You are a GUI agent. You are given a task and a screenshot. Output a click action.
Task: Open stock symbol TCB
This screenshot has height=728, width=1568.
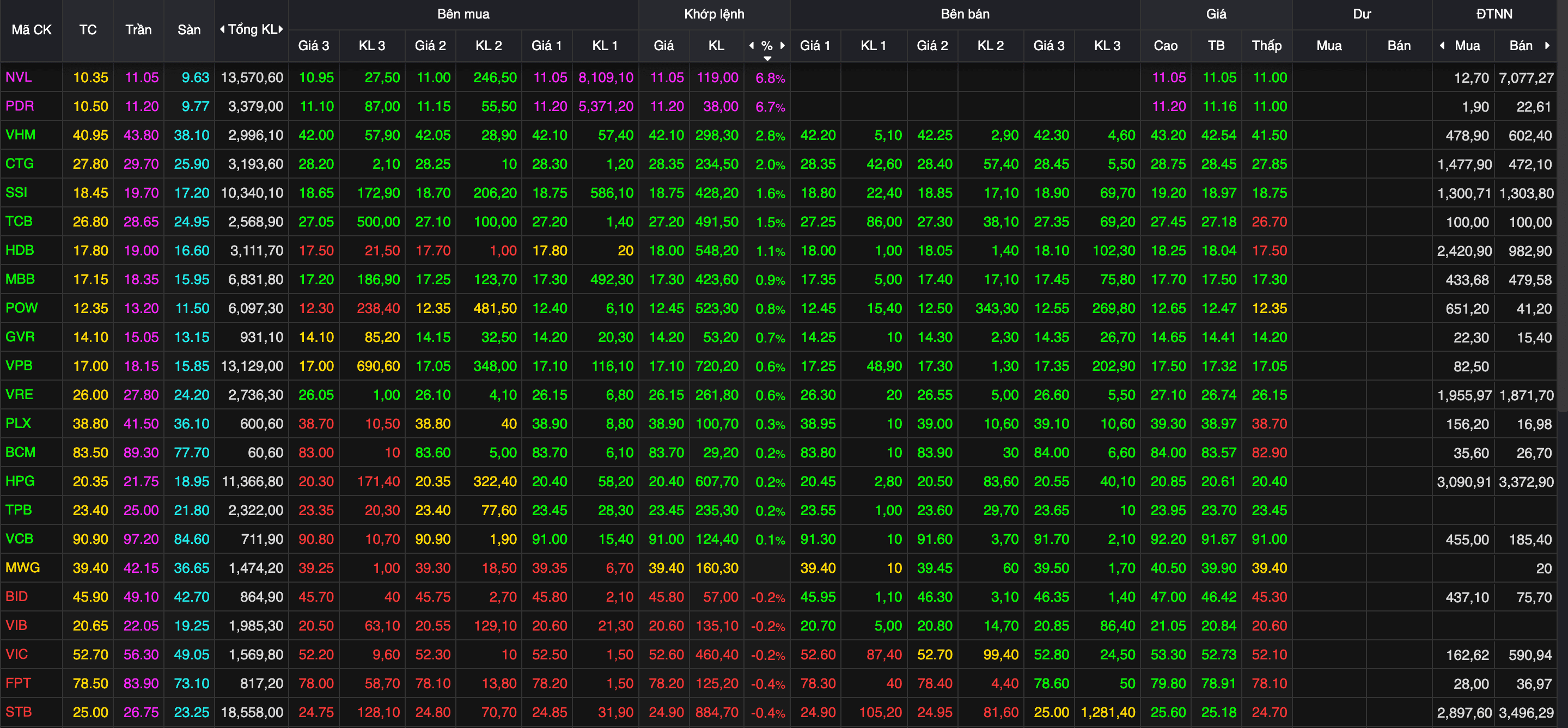(x=19, y=222)
